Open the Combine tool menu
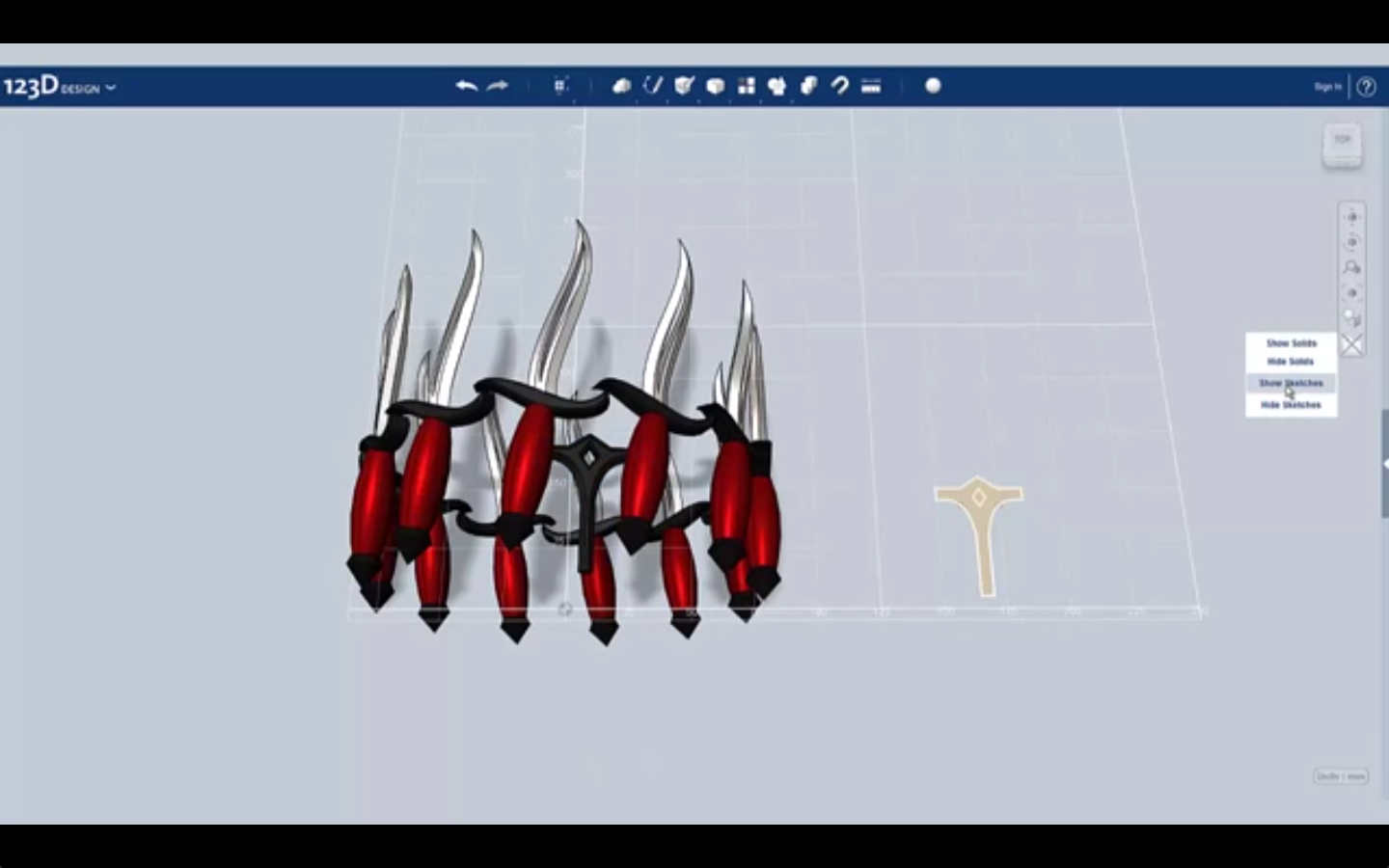Screen dimensions: 1389x868 808,86
